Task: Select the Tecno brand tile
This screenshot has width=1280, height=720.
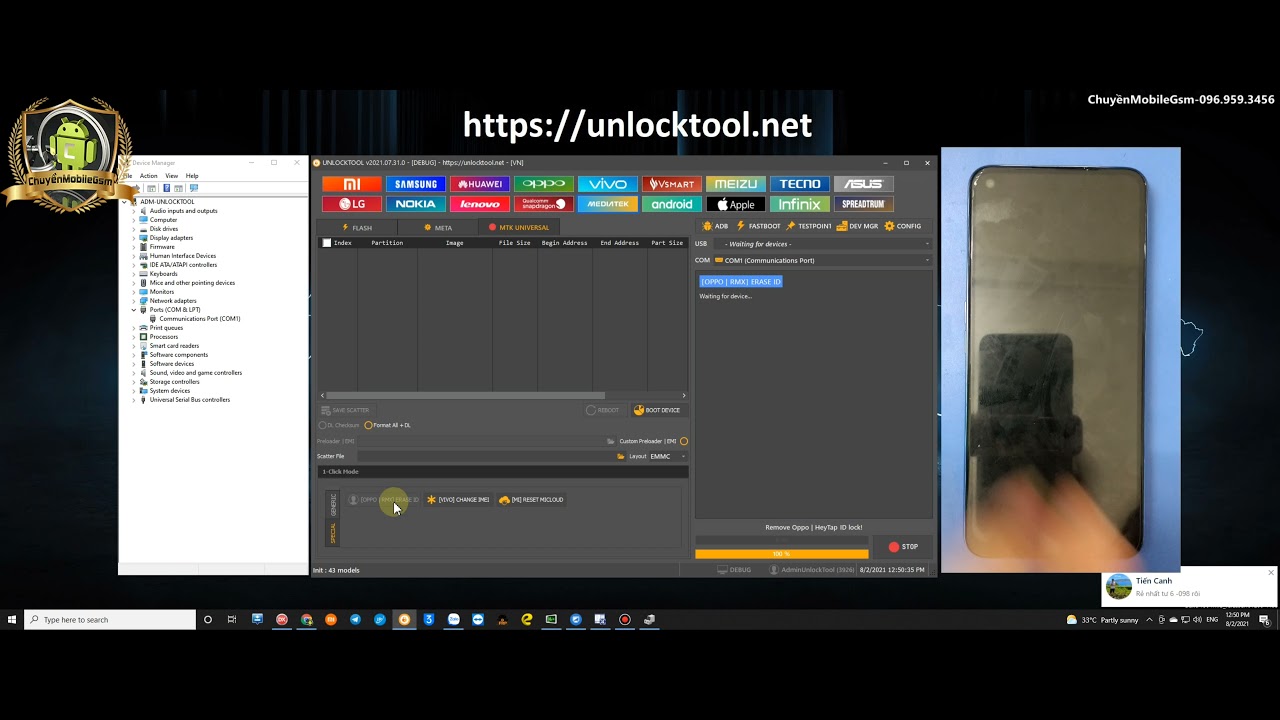Action: coord(800,184)
